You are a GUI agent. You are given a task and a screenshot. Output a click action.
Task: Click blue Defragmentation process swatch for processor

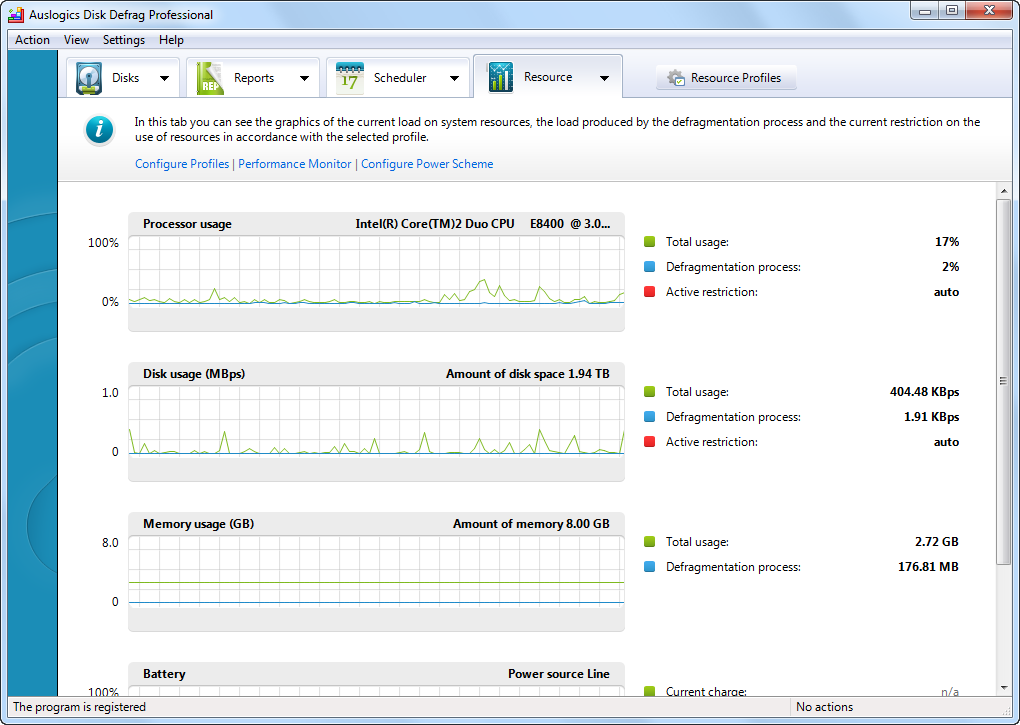(x=649, y=267)
